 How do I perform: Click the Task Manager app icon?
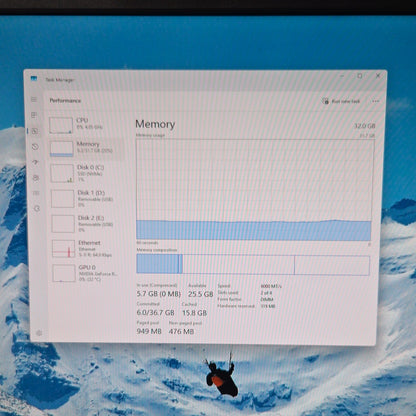point(34,79)
